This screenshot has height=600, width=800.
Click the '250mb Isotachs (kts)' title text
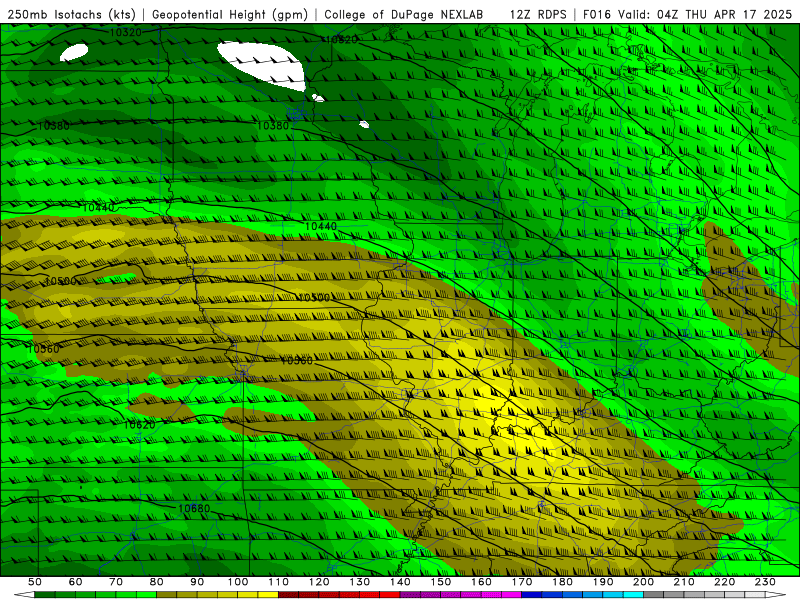pos(72,15)
